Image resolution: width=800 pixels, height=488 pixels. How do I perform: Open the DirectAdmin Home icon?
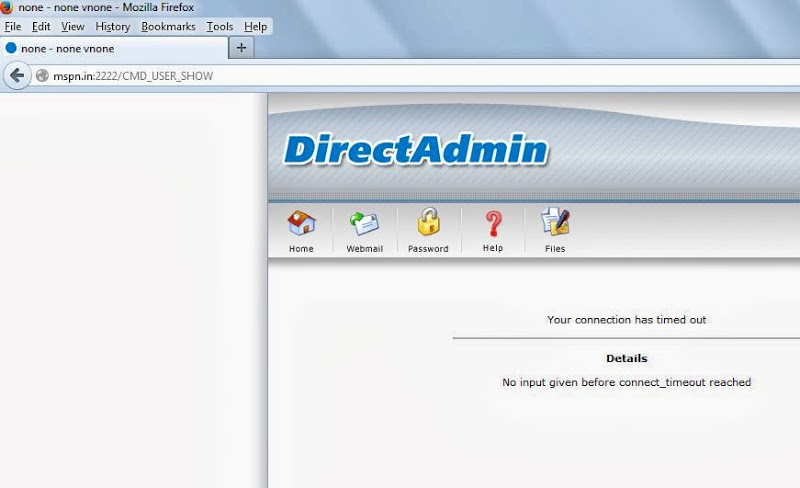click(302, 223)
